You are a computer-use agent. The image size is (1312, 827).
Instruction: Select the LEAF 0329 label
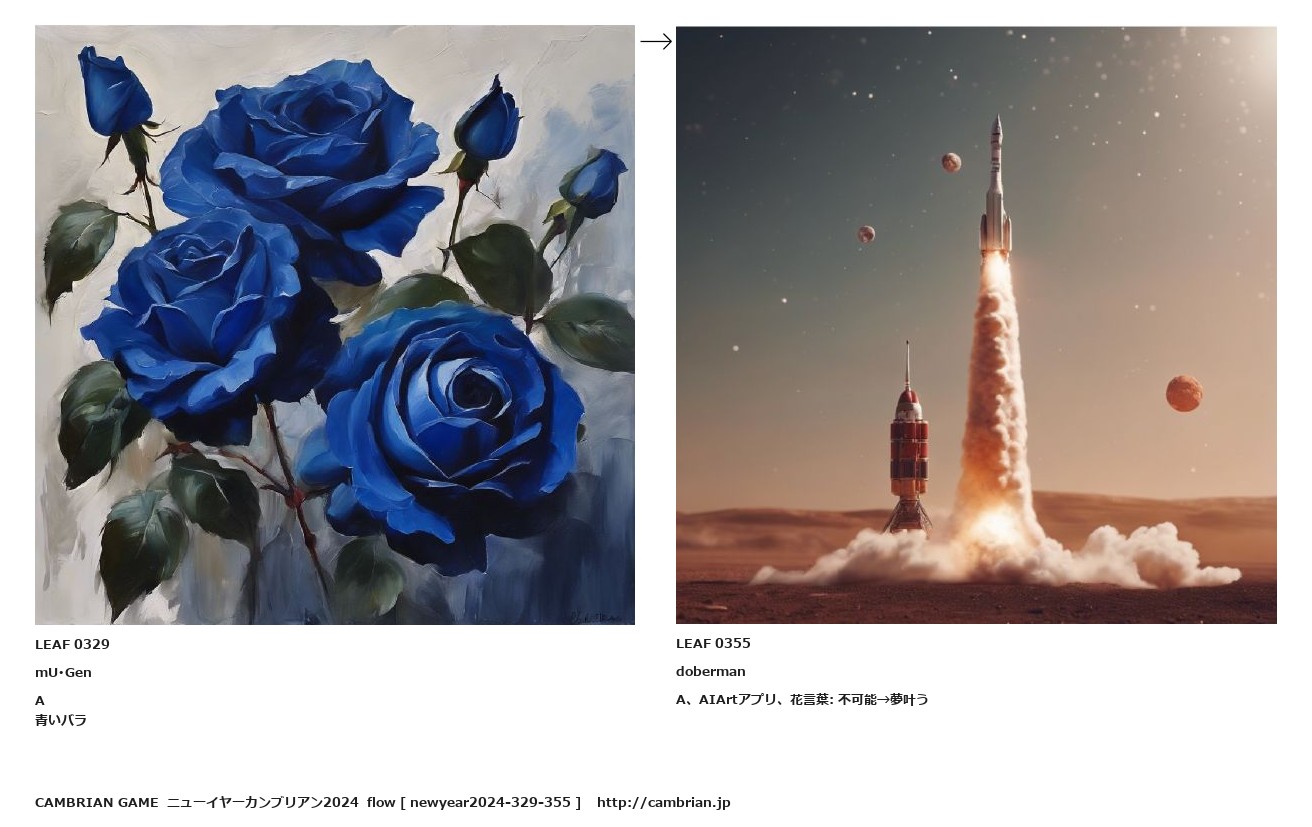pos(72,644)
